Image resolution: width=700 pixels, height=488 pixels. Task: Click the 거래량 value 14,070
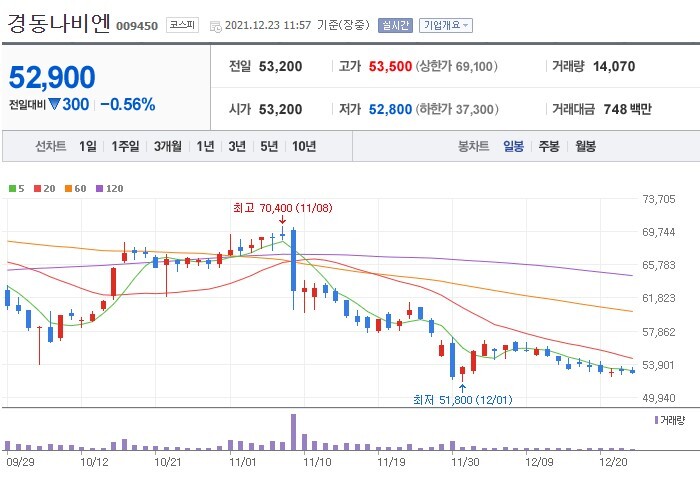(x=614, y=67)
